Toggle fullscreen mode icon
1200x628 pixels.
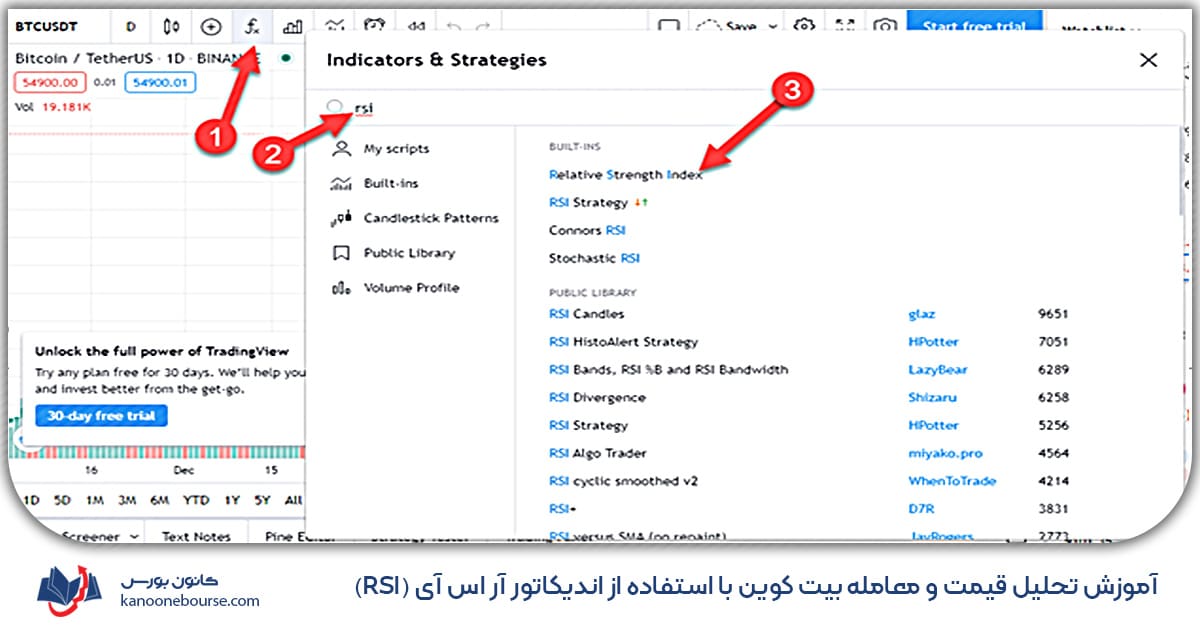845,27
